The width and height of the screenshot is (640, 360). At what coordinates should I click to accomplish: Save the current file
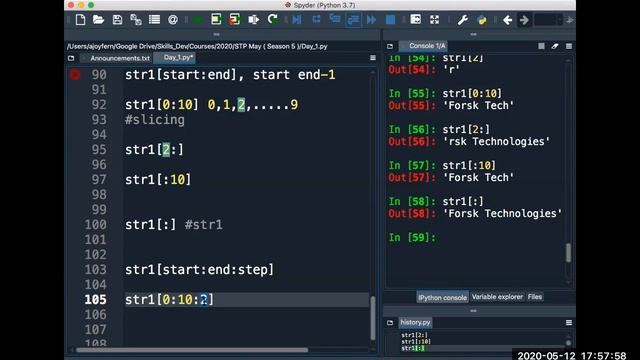(x=117, y=20)
